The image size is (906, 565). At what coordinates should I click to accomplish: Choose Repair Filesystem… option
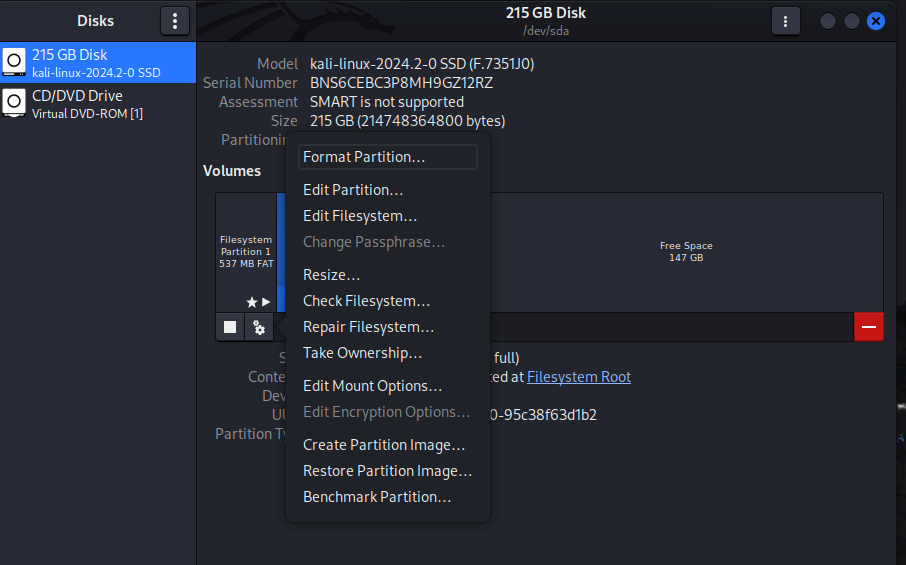tap(368, 327)
